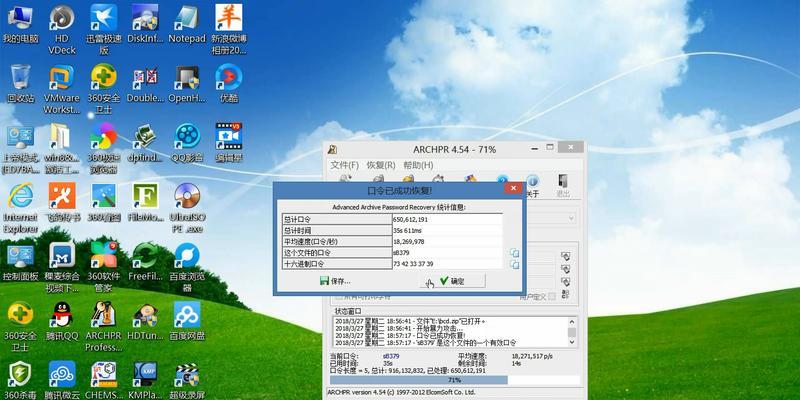Launch 360极速浏览器 desktop shortcut
800x400 pixels.
coord(104,148)
